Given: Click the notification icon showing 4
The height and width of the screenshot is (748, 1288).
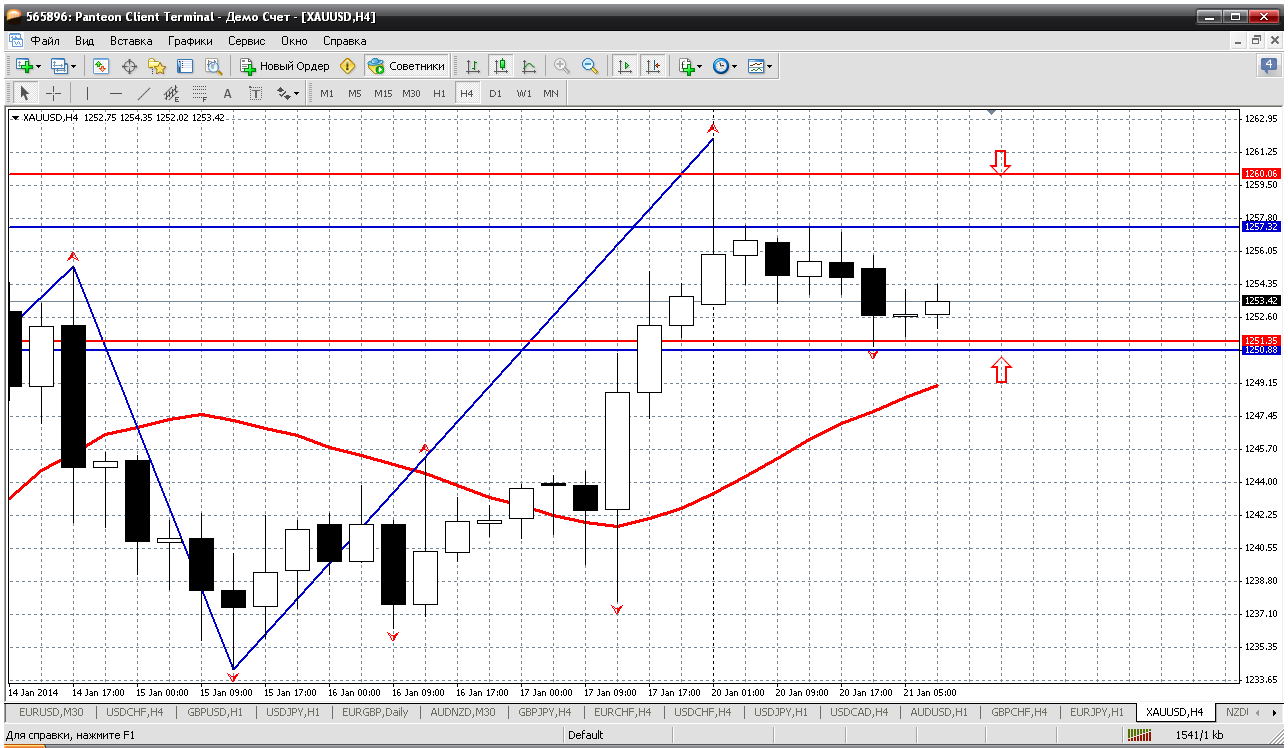Looking at the screenshot, I should coord(1268,66).
